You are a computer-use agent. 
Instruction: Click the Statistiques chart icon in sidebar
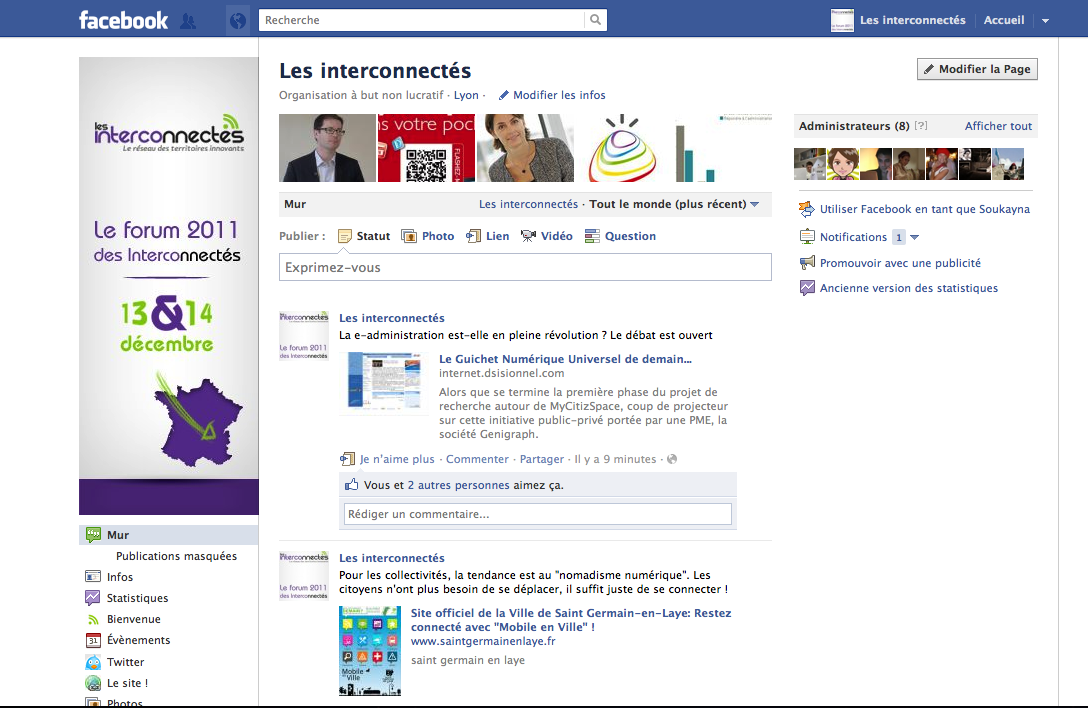point(93,597)
